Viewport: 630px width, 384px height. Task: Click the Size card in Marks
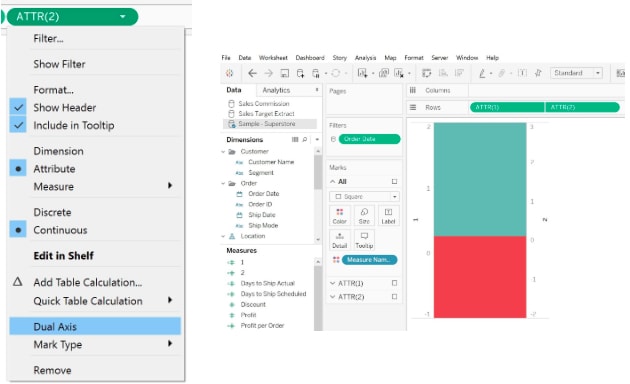(x=364, y=216)
